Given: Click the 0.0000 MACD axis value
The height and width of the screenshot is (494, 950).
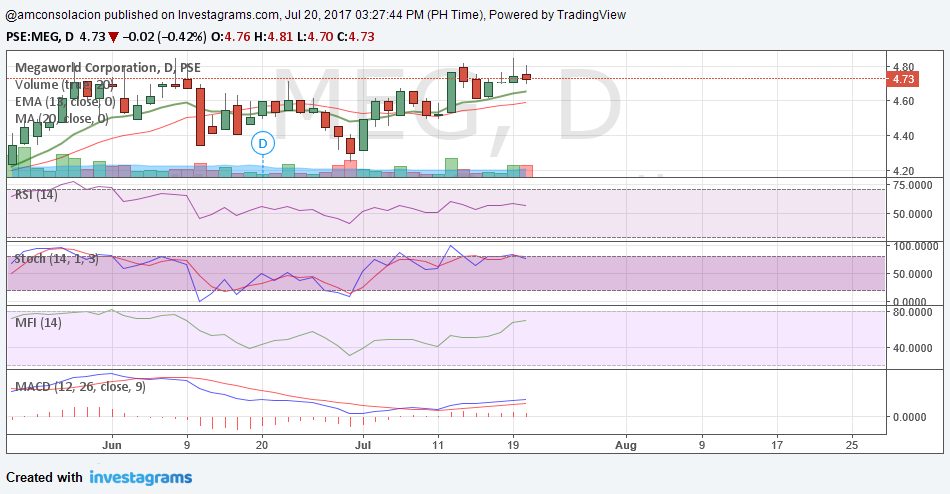Looking at the screenshot, I should point(909,417).
